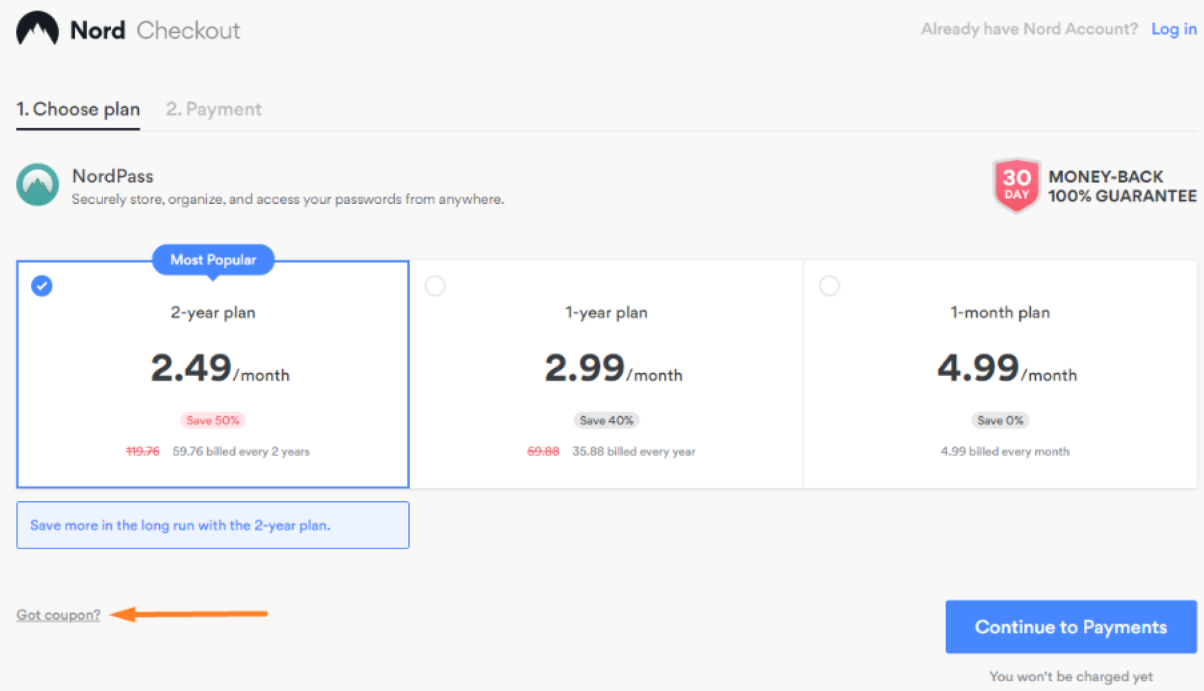The width and height of the screenshot is (1204, 691).
Task: Click the crossed-out 59.88 price
Action: 543,452
